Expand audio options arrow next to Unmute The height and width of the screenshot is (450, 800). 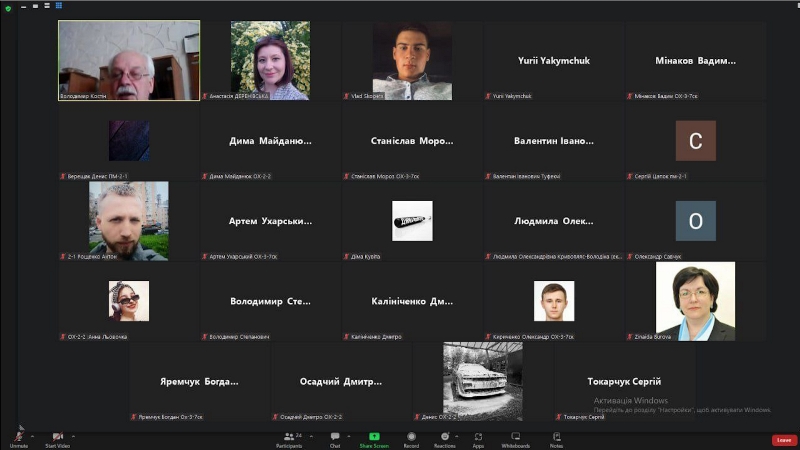click(32, 437)
